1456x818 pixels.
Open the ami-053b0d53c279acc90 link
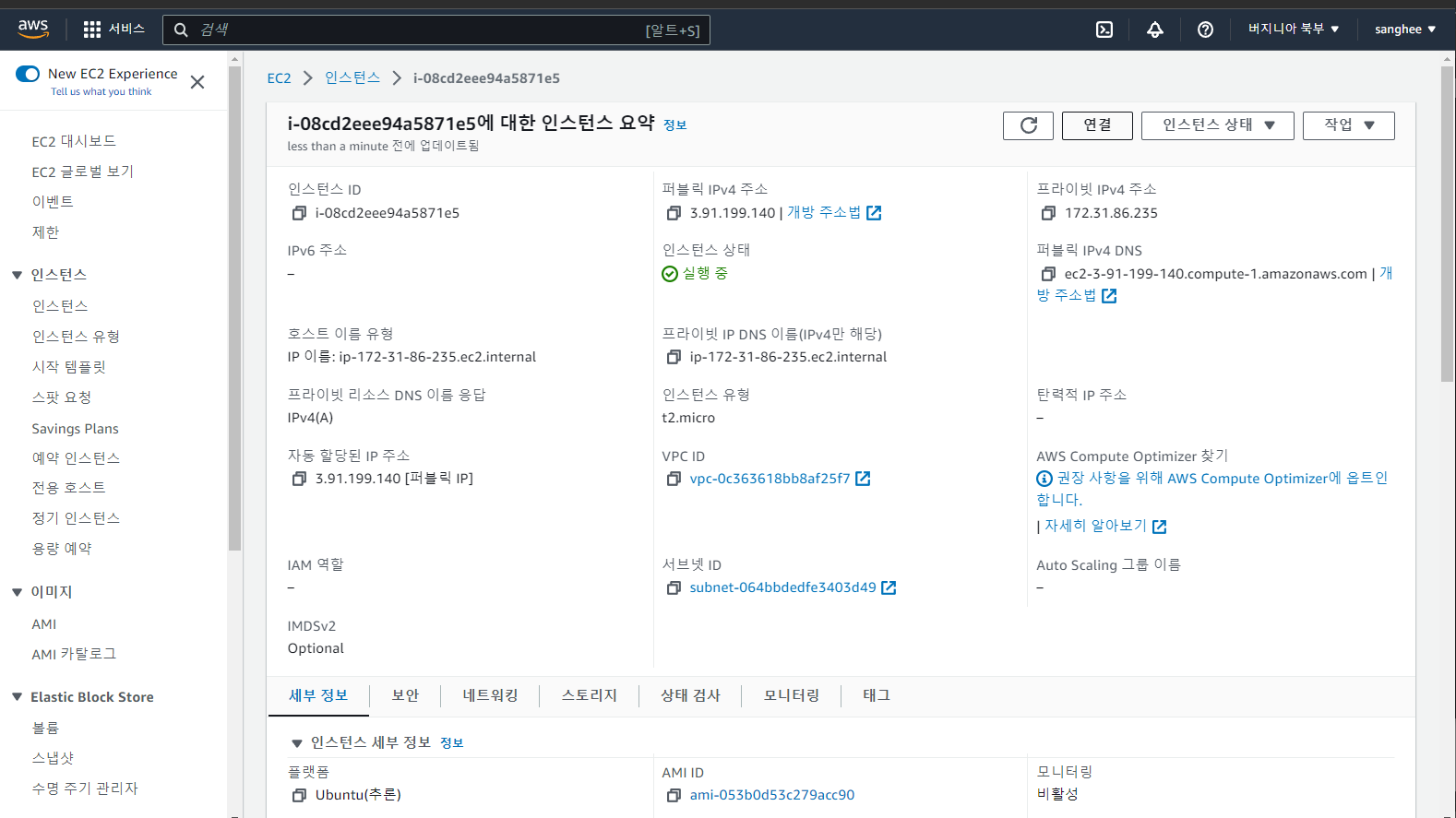pos(772,795)
